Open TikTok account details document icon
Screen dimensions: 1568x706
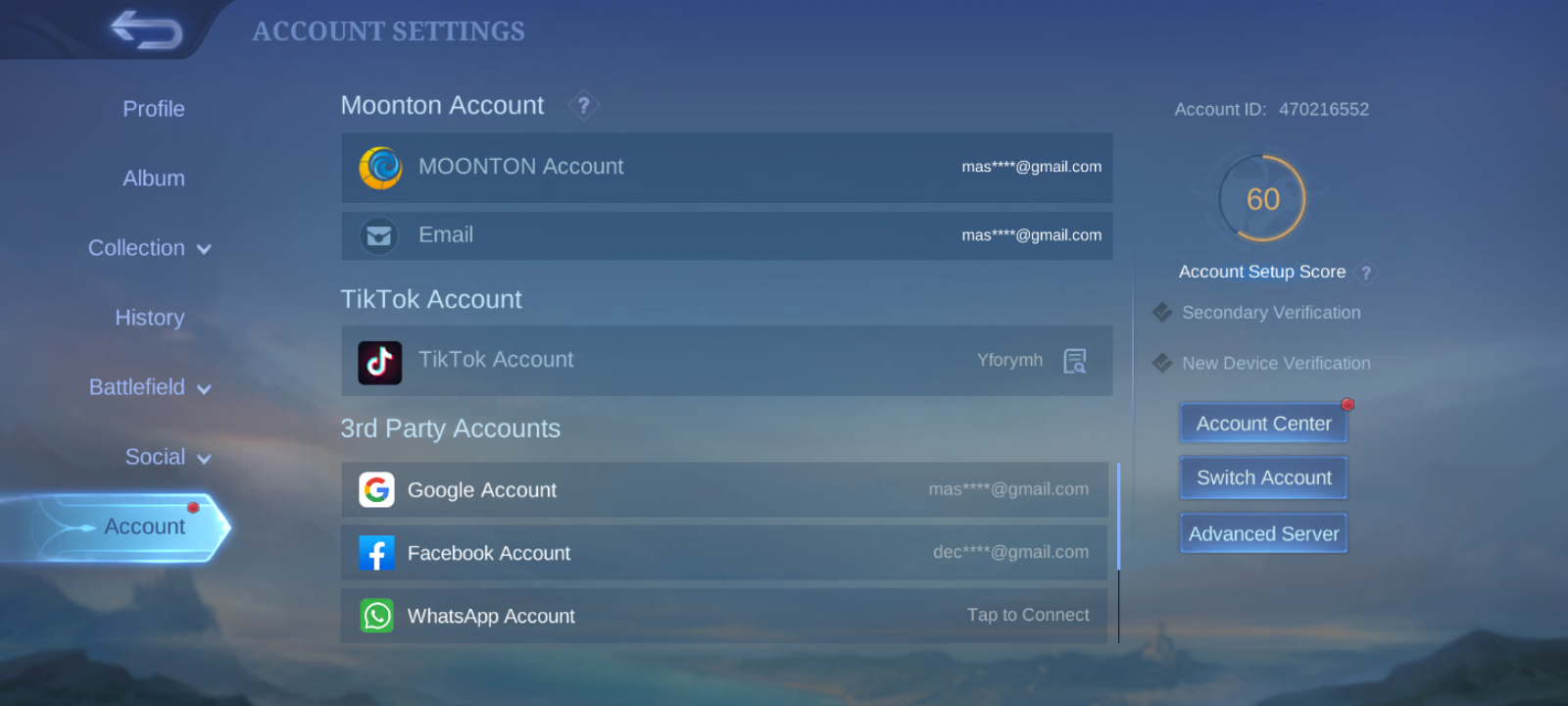click(1075, 361)
